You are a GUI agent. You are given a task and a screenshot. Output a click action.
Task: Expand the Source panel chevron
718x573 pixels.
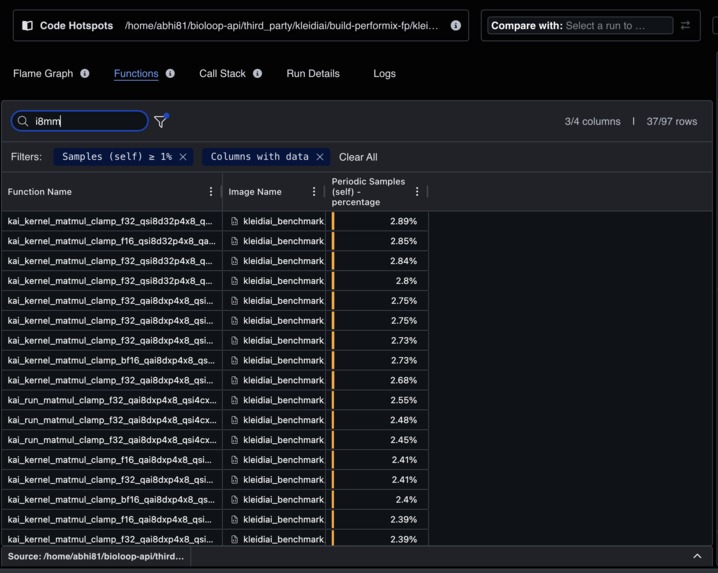tap(697, 556)
